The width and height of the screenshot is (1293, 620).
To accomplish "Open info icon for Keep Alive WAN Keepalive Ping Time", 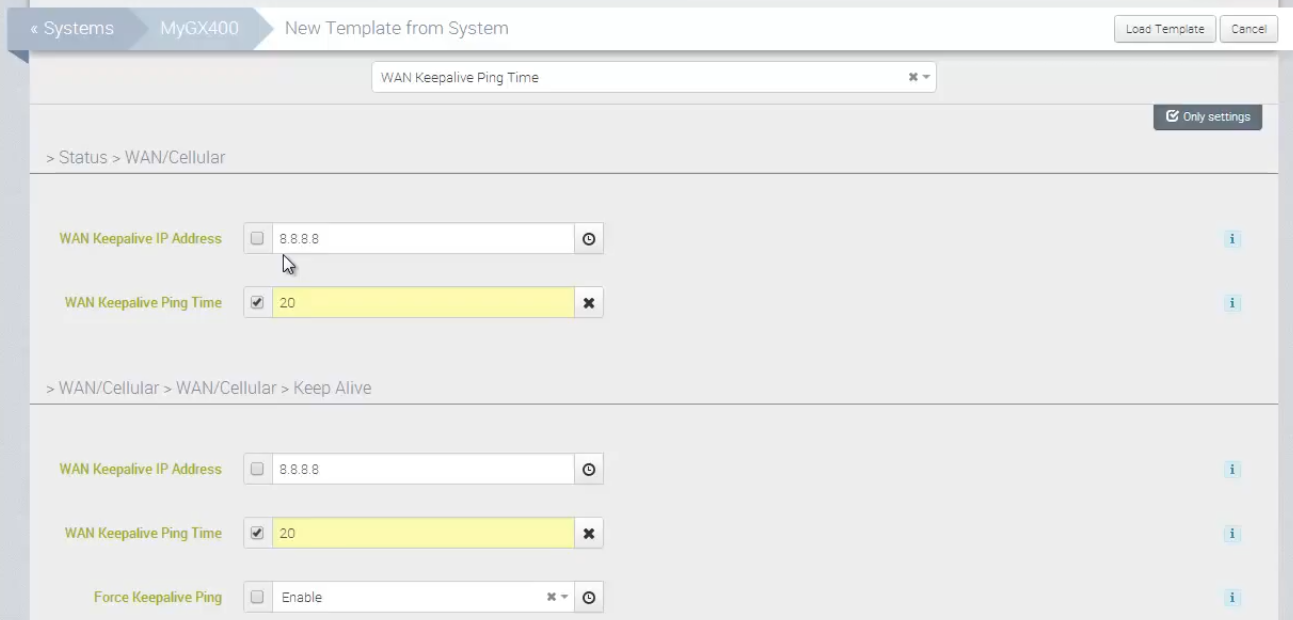I will tap(1232, 534).
